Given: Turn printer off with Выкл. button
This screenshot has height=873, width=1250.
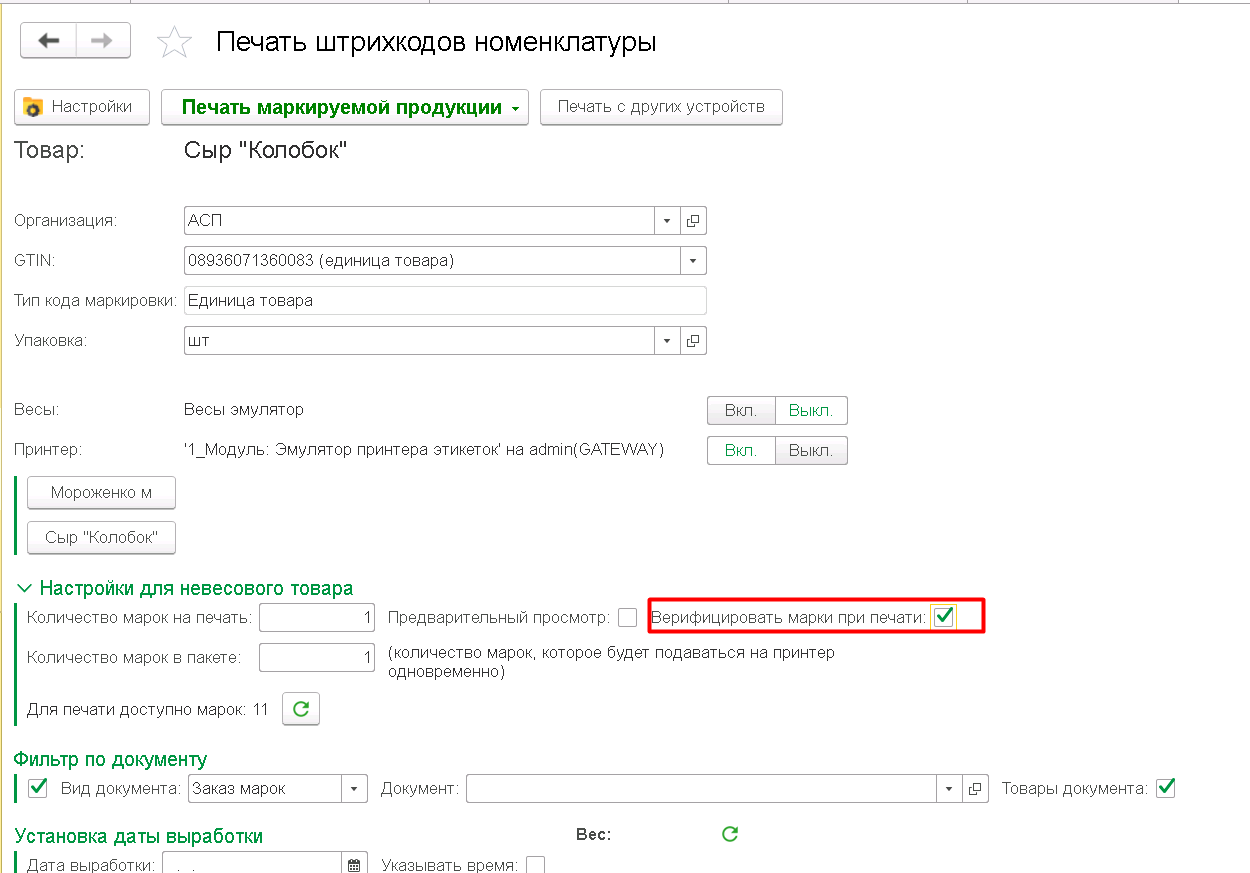Looking at the screenshot, I should 811,450.
